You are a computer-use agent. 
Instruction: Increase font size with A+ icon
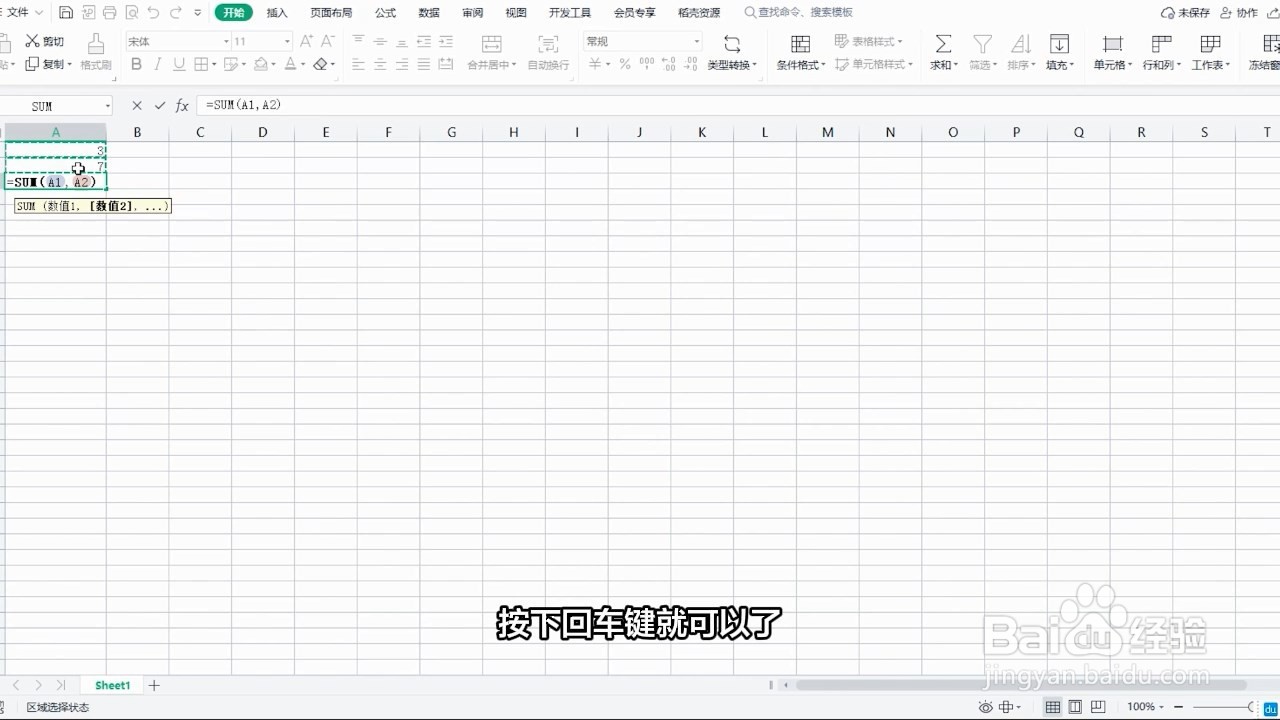click(x=306, y=41)
